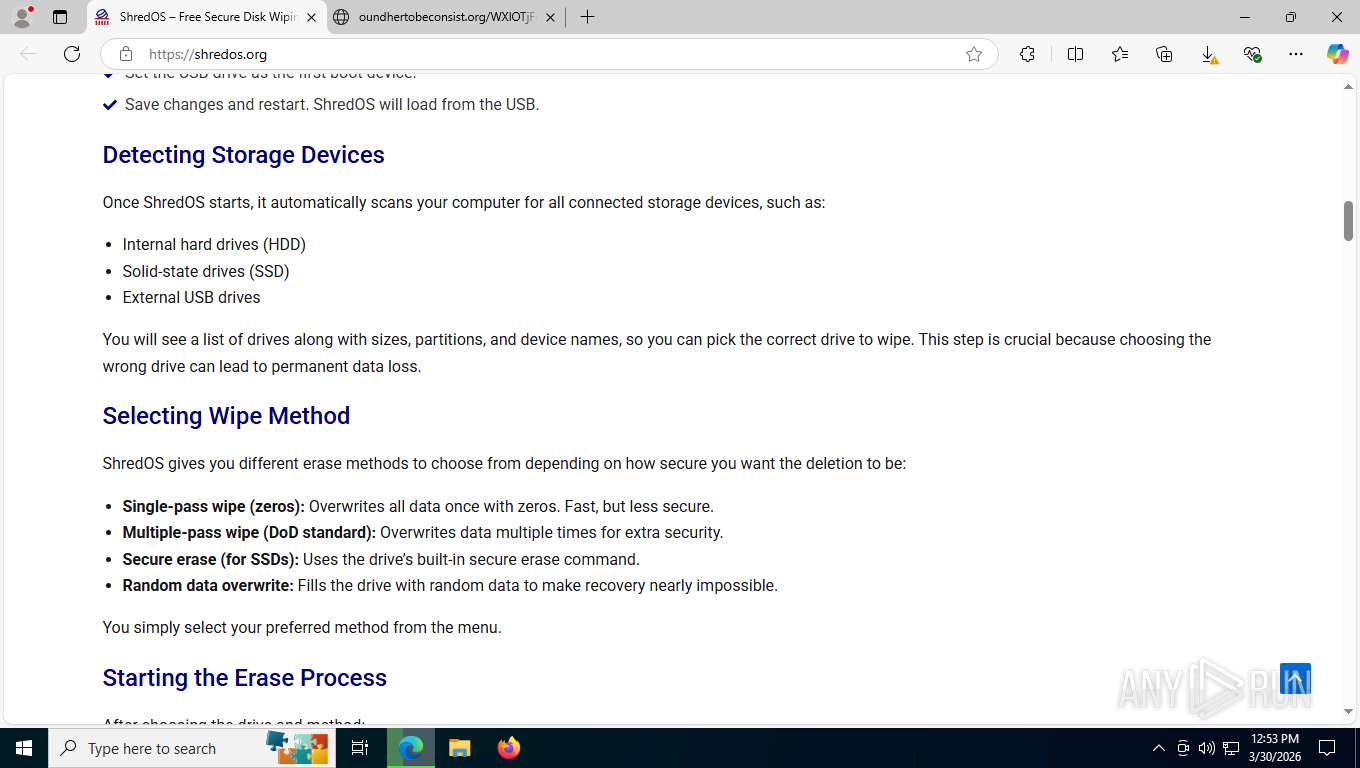Click the External USB drives list item
The height and width of the screenshot is (768, 1360).
click(x=191, y=297)
